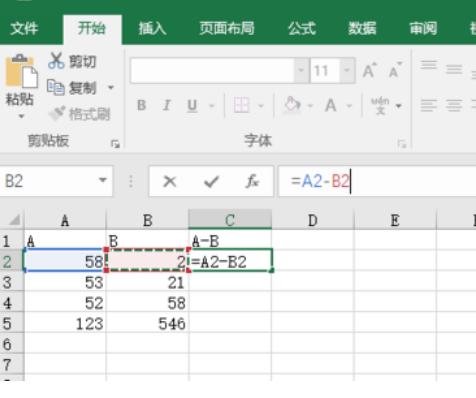This screenshot has width=476, height=398.
Task: Click the Select All corner triangle
Action: 14,220
